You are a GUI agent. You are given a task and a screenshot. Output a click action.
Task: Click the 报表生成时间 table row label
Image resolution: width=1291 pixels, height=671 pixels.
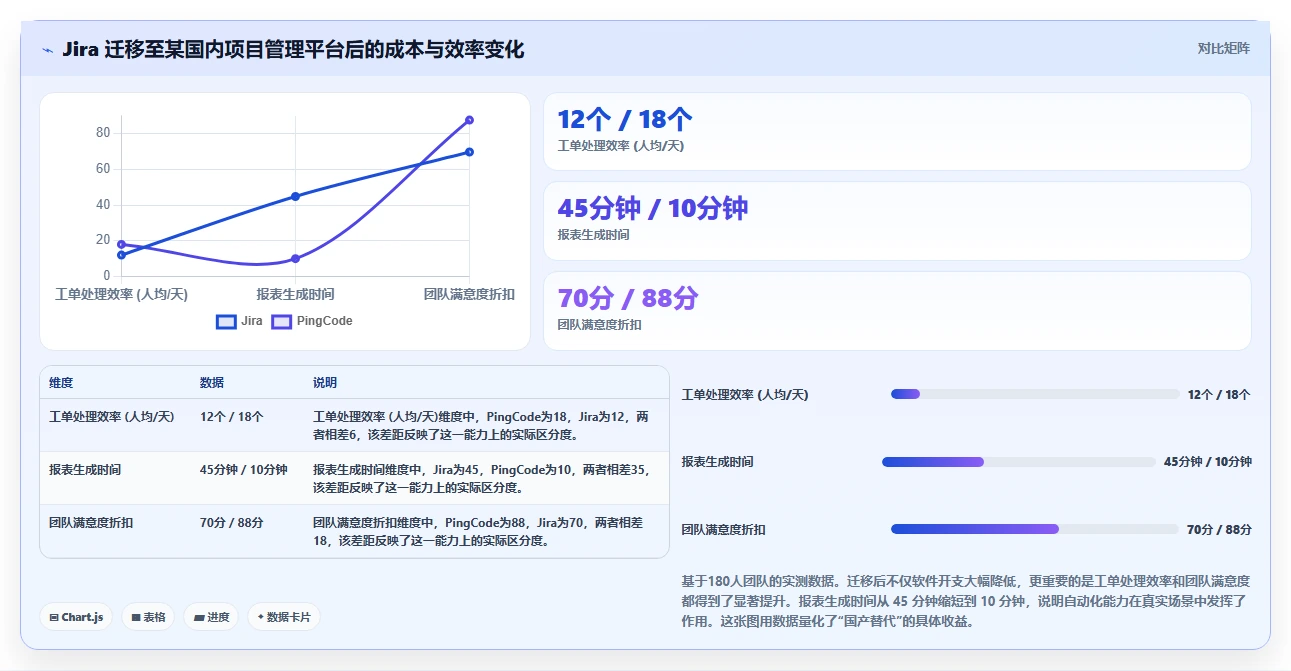coord(85,469)
